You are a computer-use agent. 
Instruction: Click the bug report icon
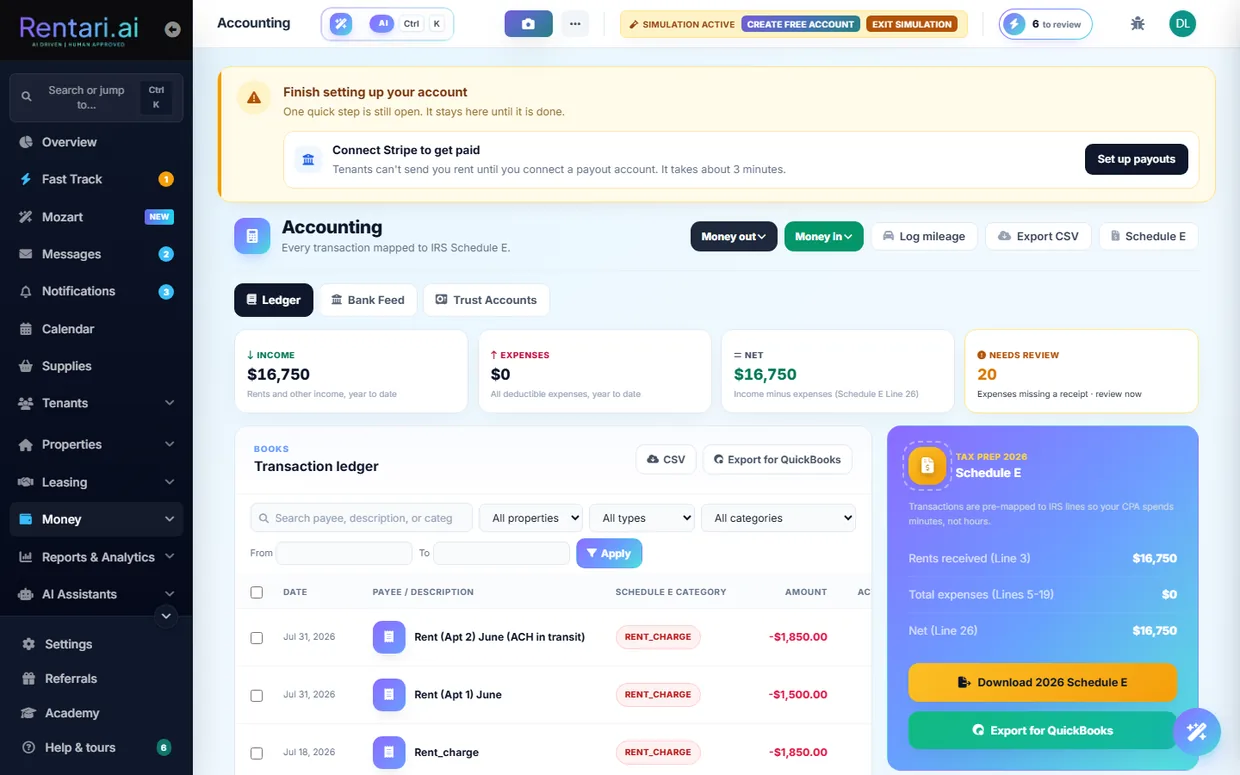[x=1137, y=24]
